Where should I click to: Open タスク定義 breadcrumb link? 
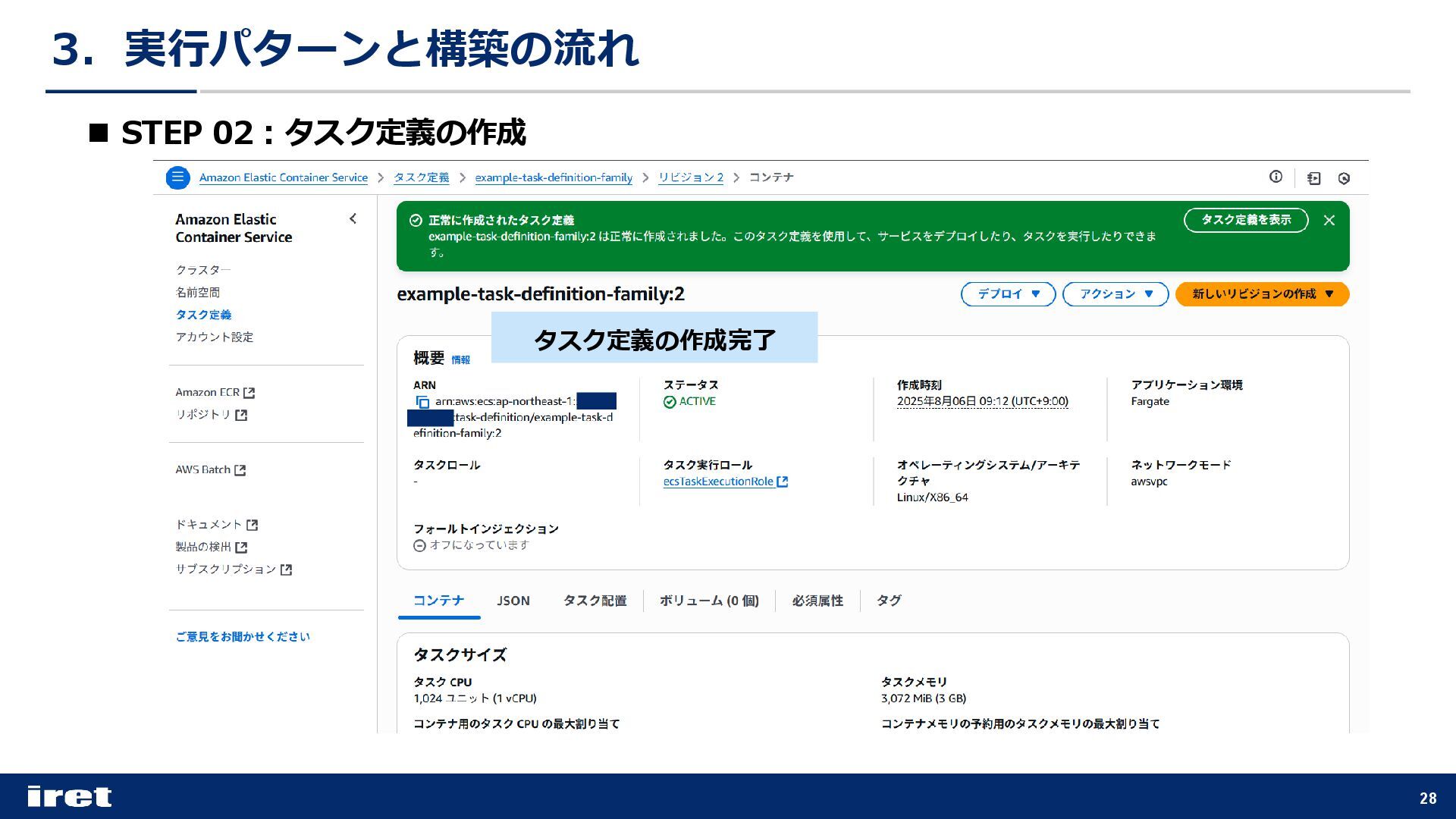tap(421, 177)
